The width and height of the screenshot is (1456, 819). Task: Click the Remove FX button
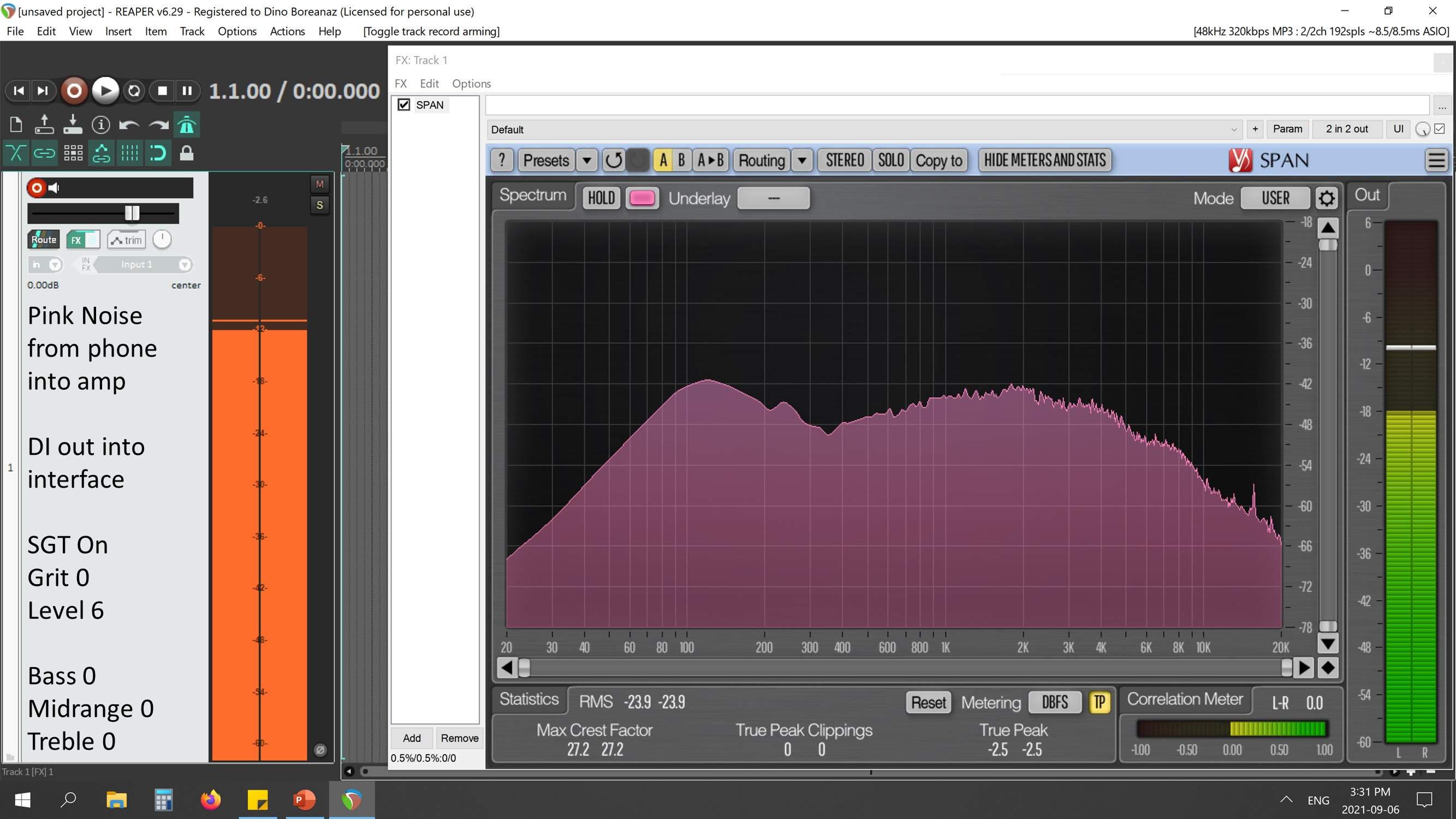459,738
